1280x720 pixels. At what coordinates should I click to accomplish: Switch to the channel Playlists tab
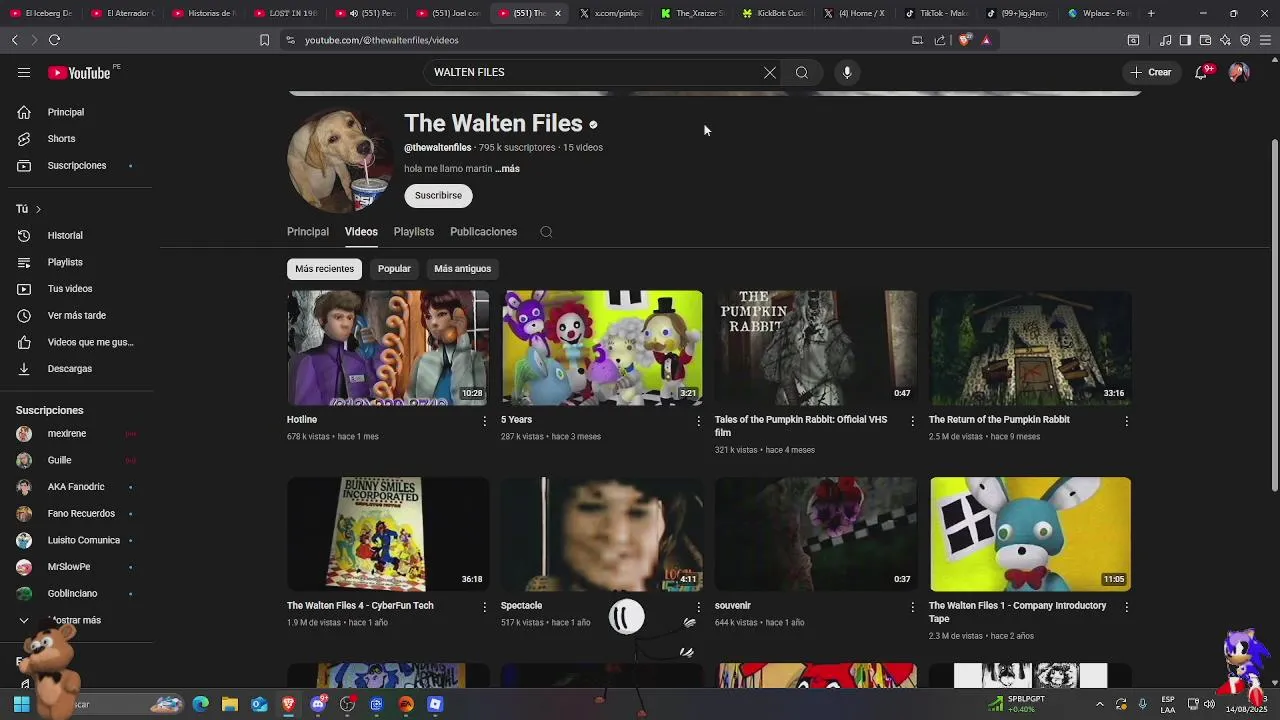(x=414, y=232)
